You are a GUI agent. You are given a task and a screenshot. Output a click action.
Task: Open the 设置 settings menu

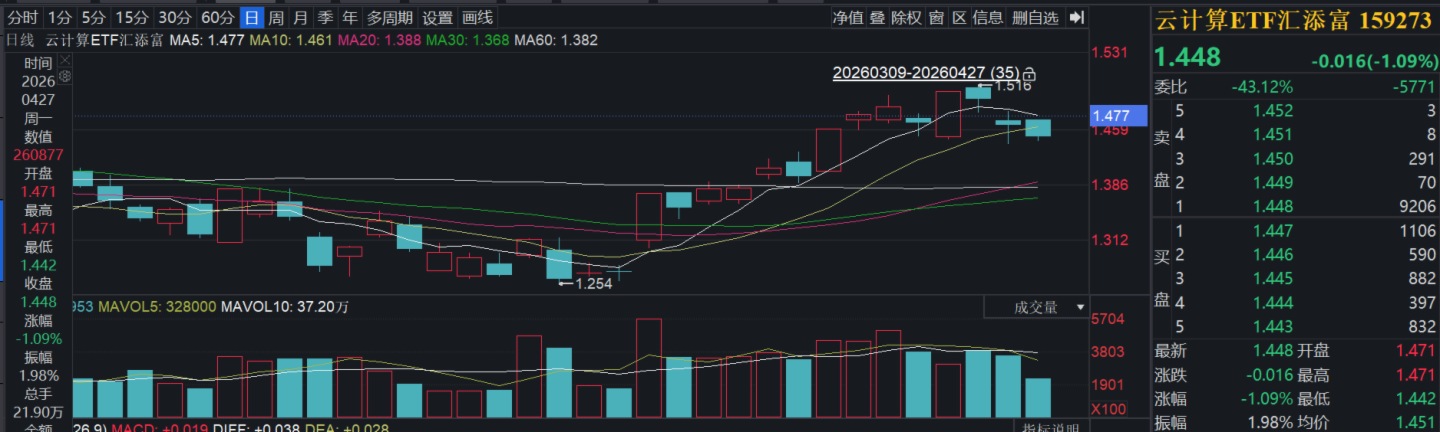tap(437, 18)
